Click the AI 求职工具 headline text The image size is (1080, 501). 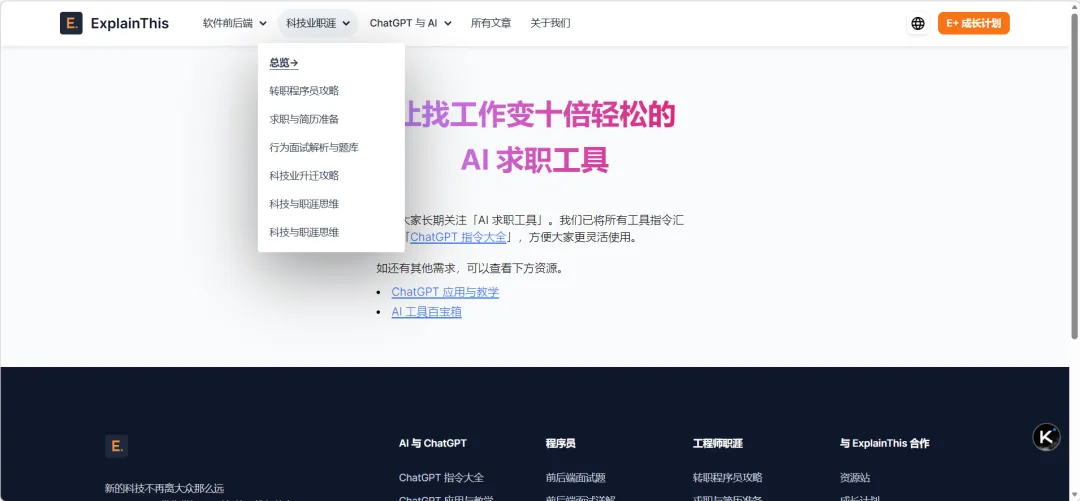coord(534,160)
